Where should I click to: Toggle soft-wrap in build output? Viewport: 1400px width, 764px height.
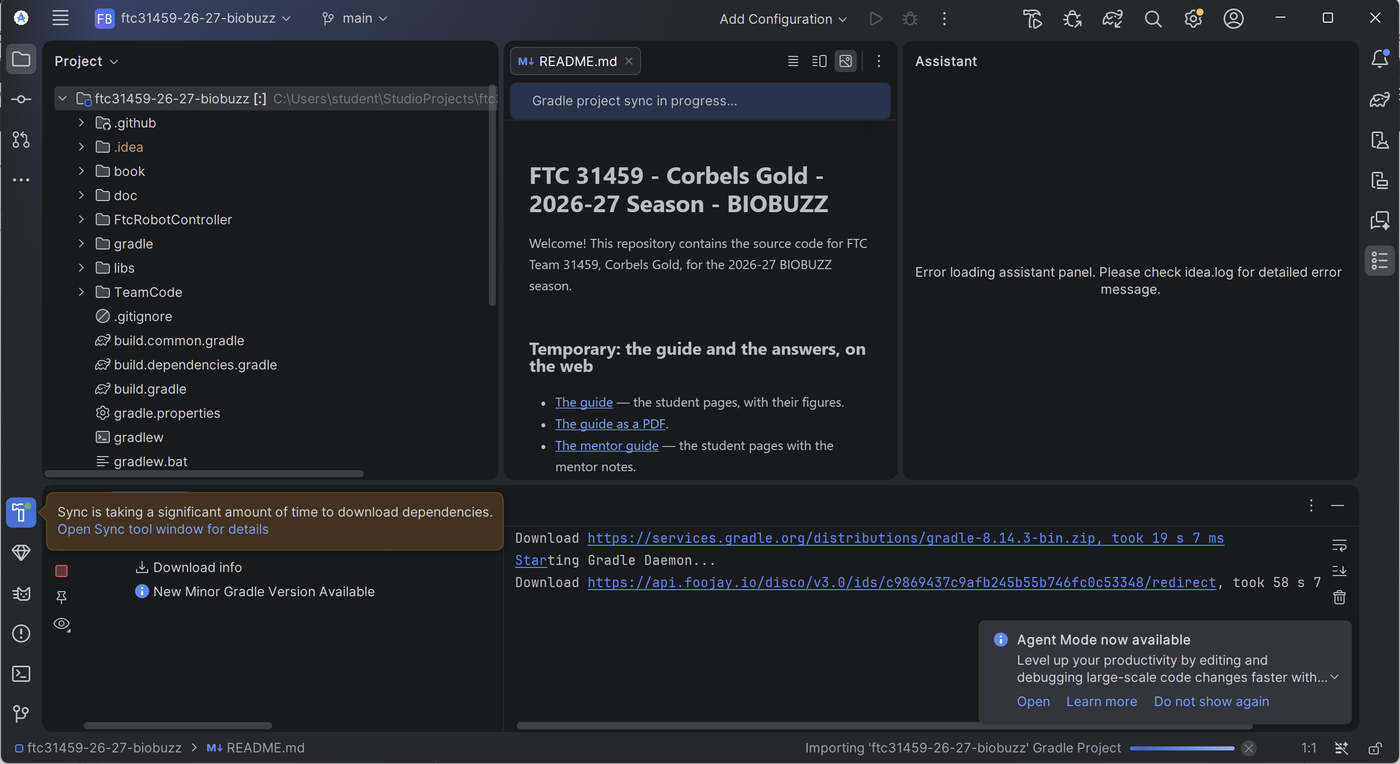tap(1339, 545)
